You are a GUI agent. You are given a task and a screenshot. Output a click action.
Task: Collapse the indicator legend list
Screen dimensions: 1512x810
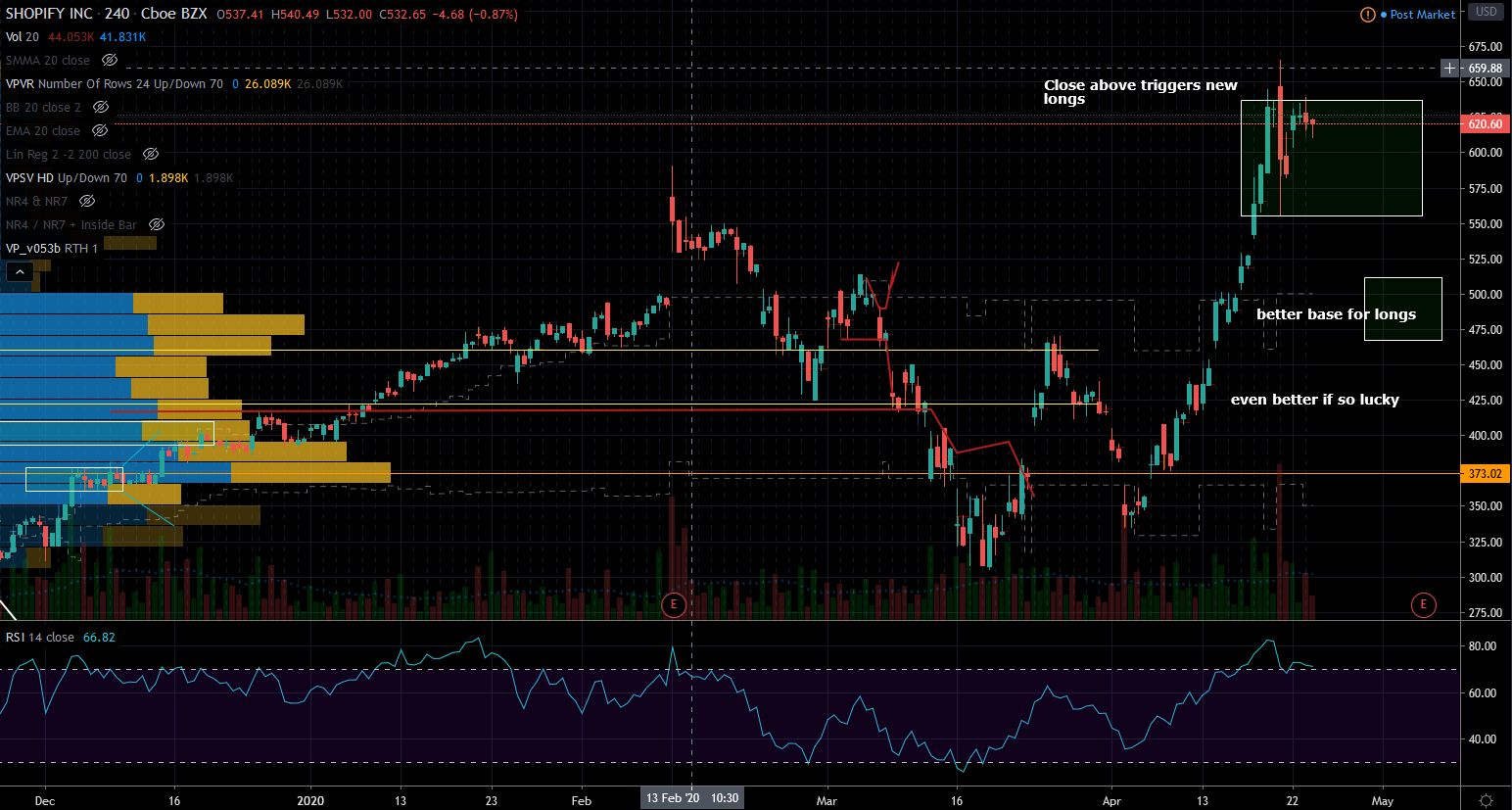20,272
